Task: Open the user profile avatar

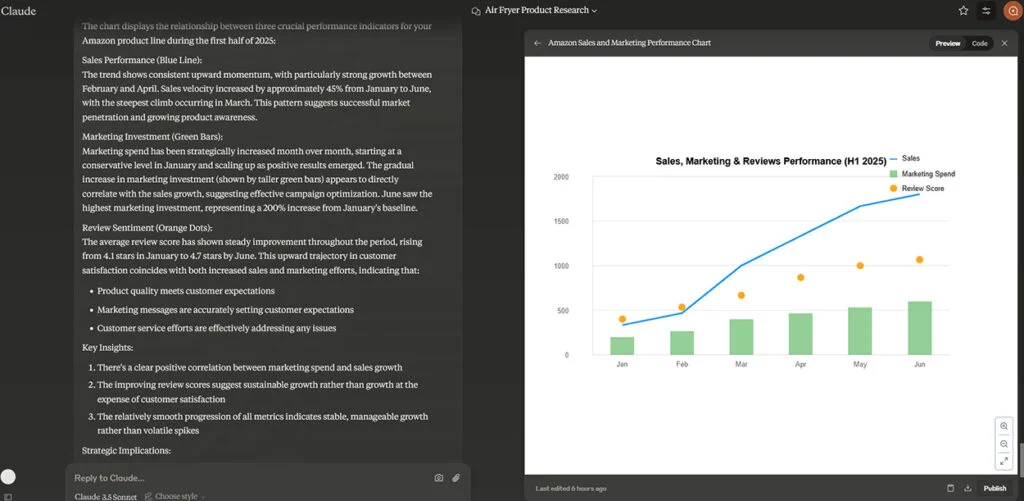Action: [x=1011, y=10]
